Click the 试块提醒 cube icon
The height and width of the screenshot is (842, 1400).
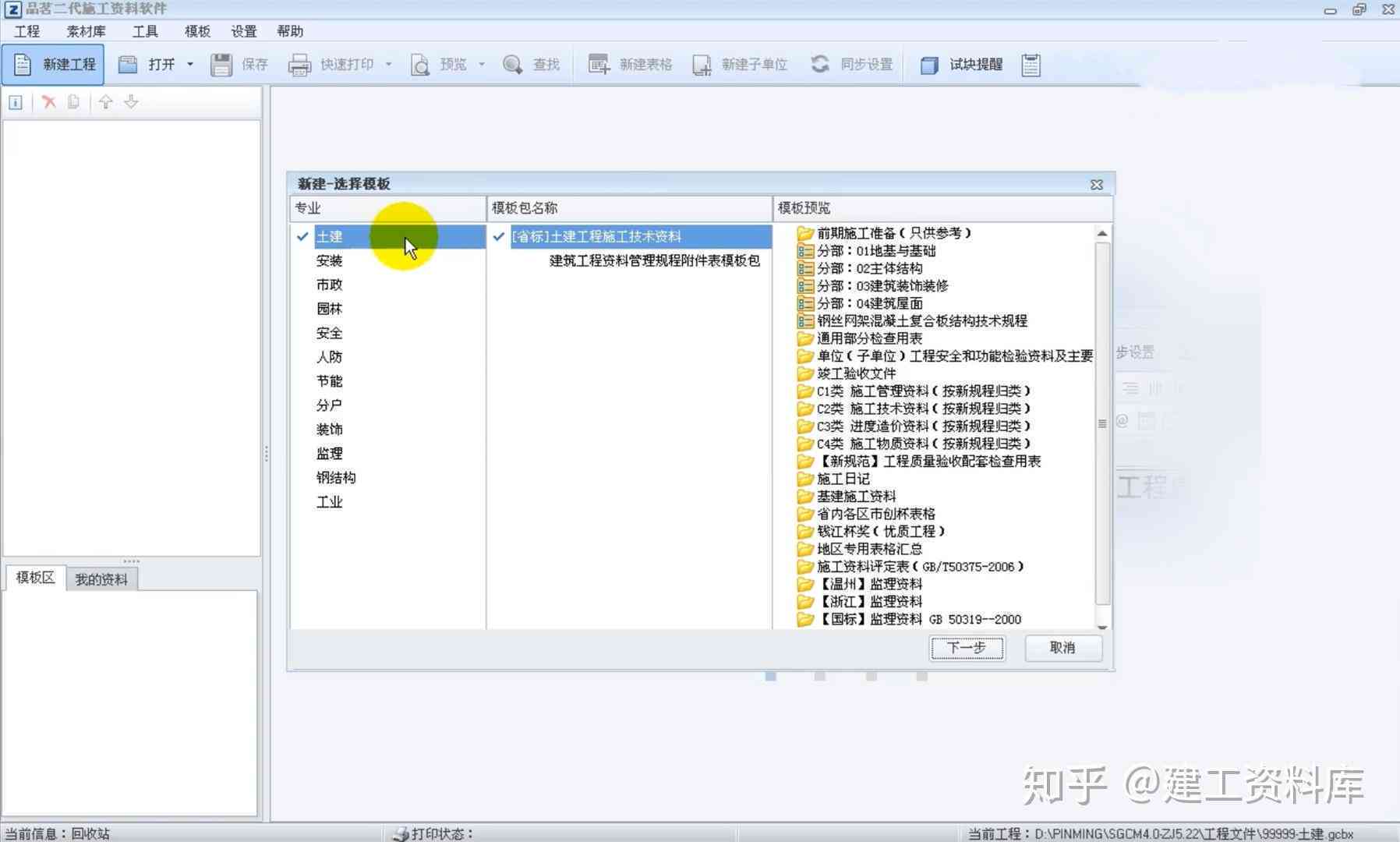929,65
